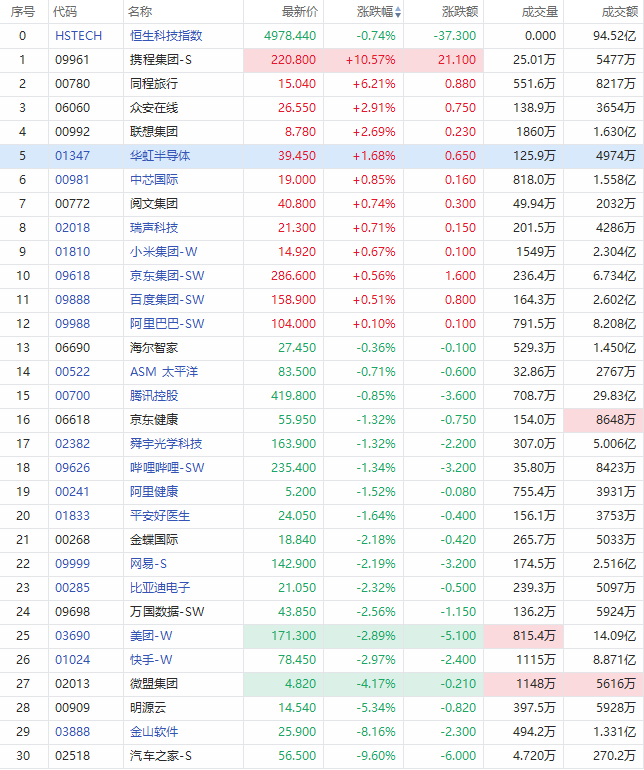Select stock code 09961
644x770 pixels.
coord(72,60)
